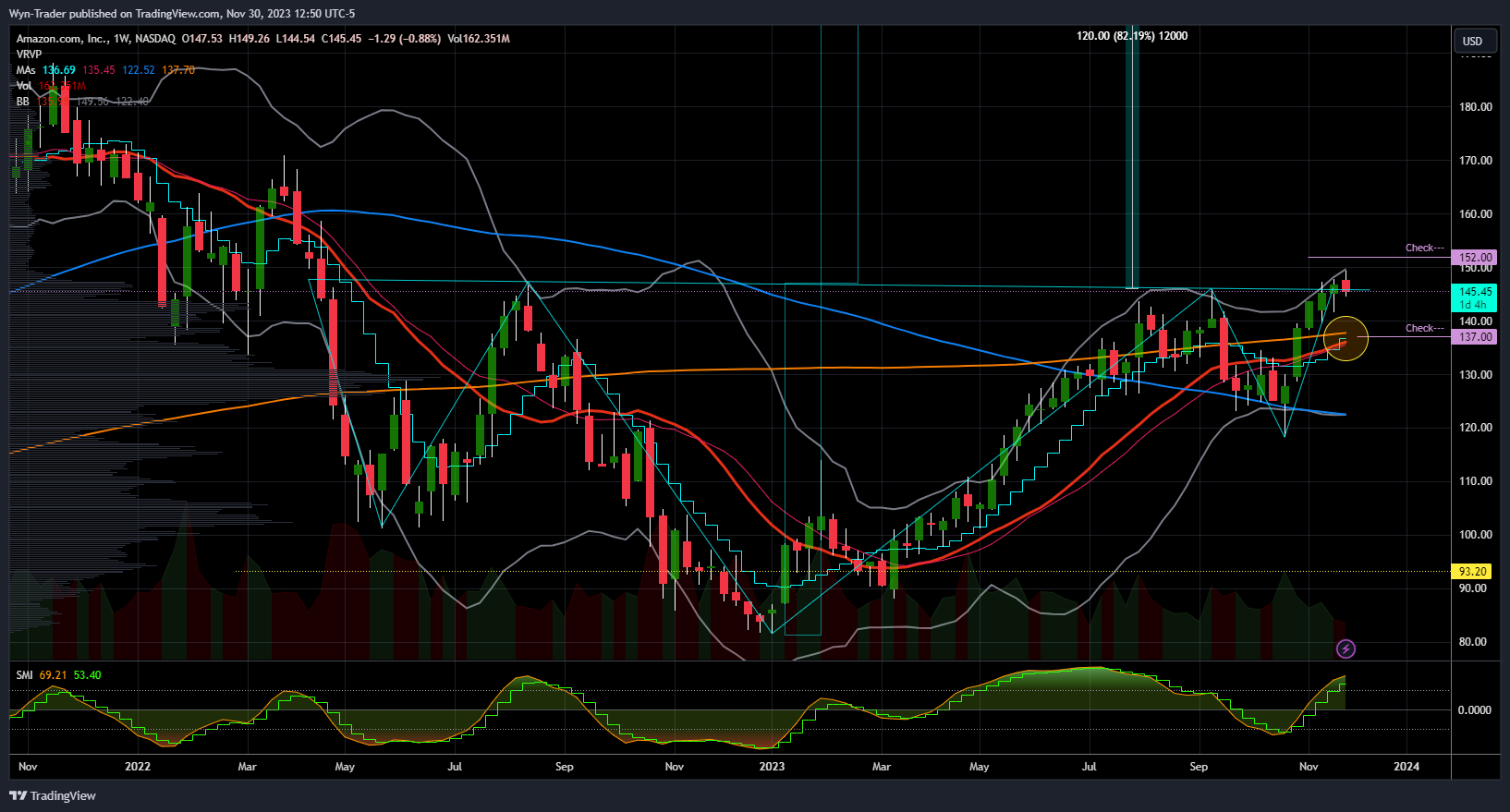Click the yellow 93.20 price label
Image resolution: width=1510 pixels, height=812 pixels.
click(1473, 572)
